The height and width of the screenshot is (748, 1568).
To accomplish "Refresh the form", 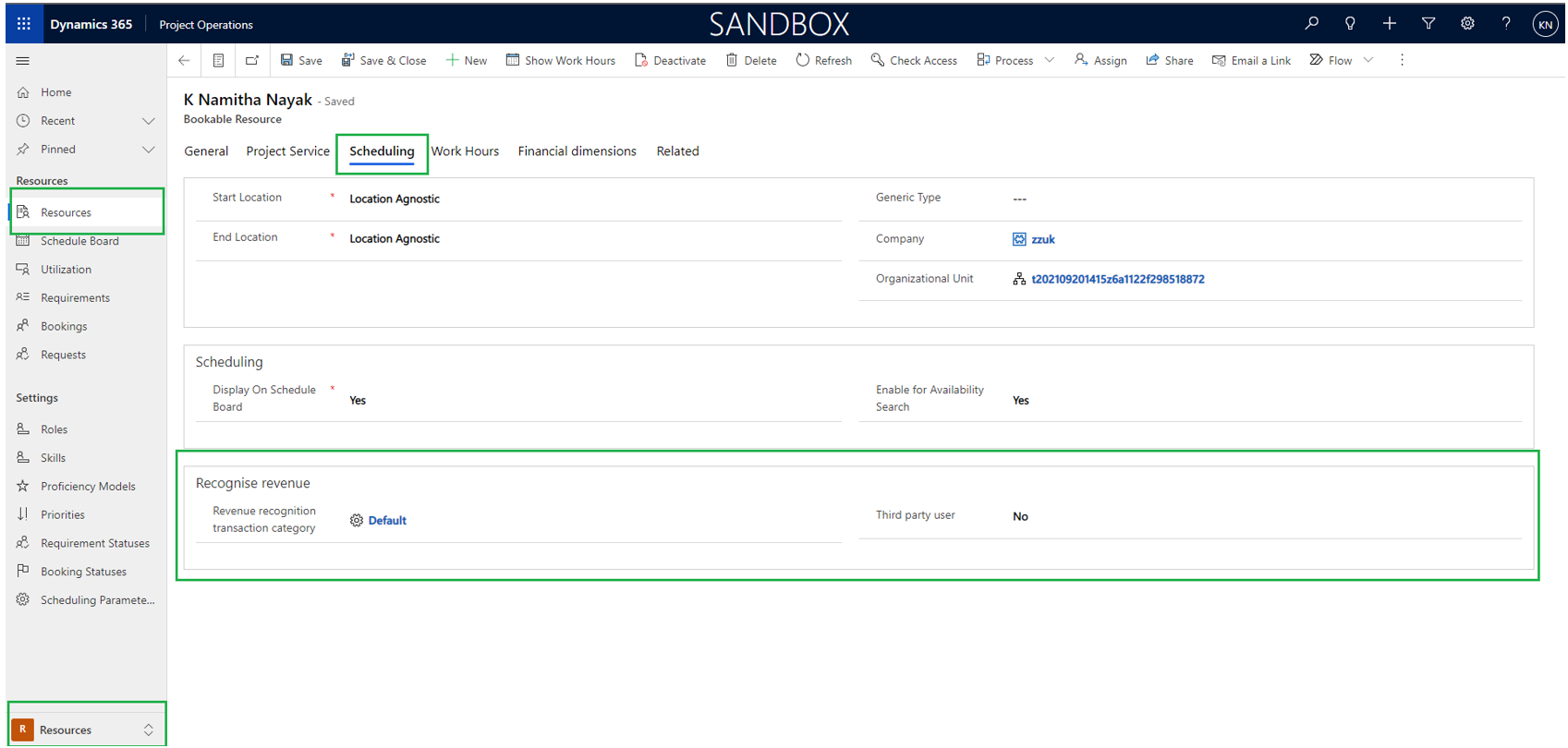I will 823,61.
